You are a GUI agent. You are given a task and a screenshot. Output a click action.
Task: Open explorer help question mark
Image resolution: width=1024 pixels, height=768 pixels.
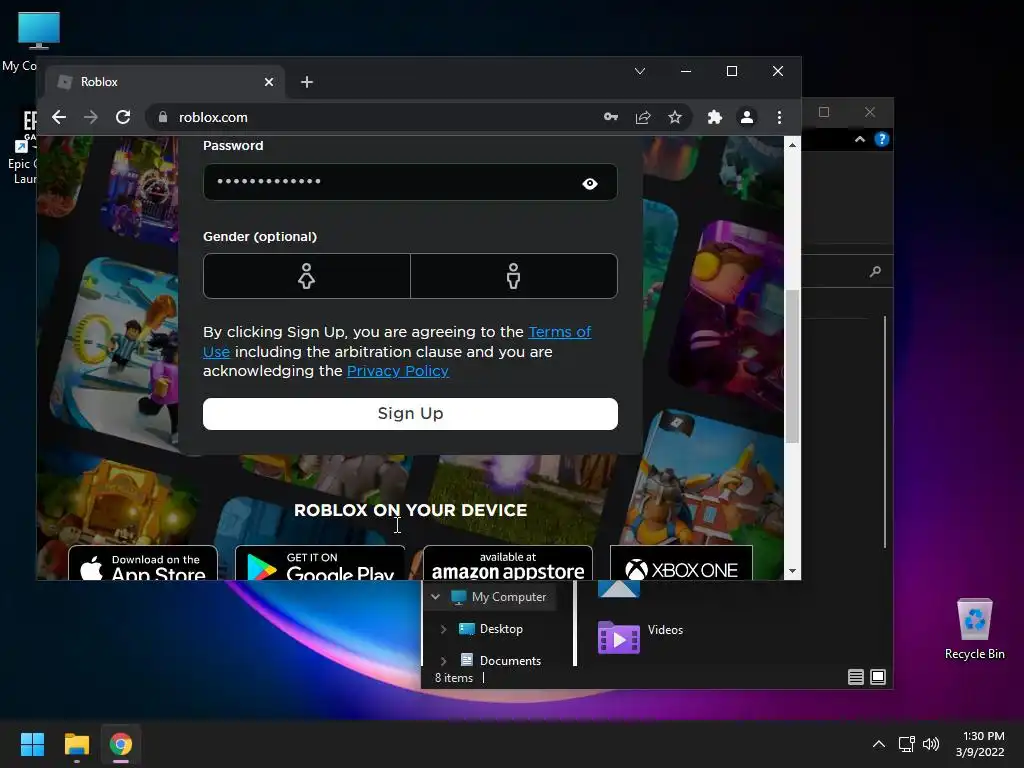pyautogui.click(x=882, y=139)
